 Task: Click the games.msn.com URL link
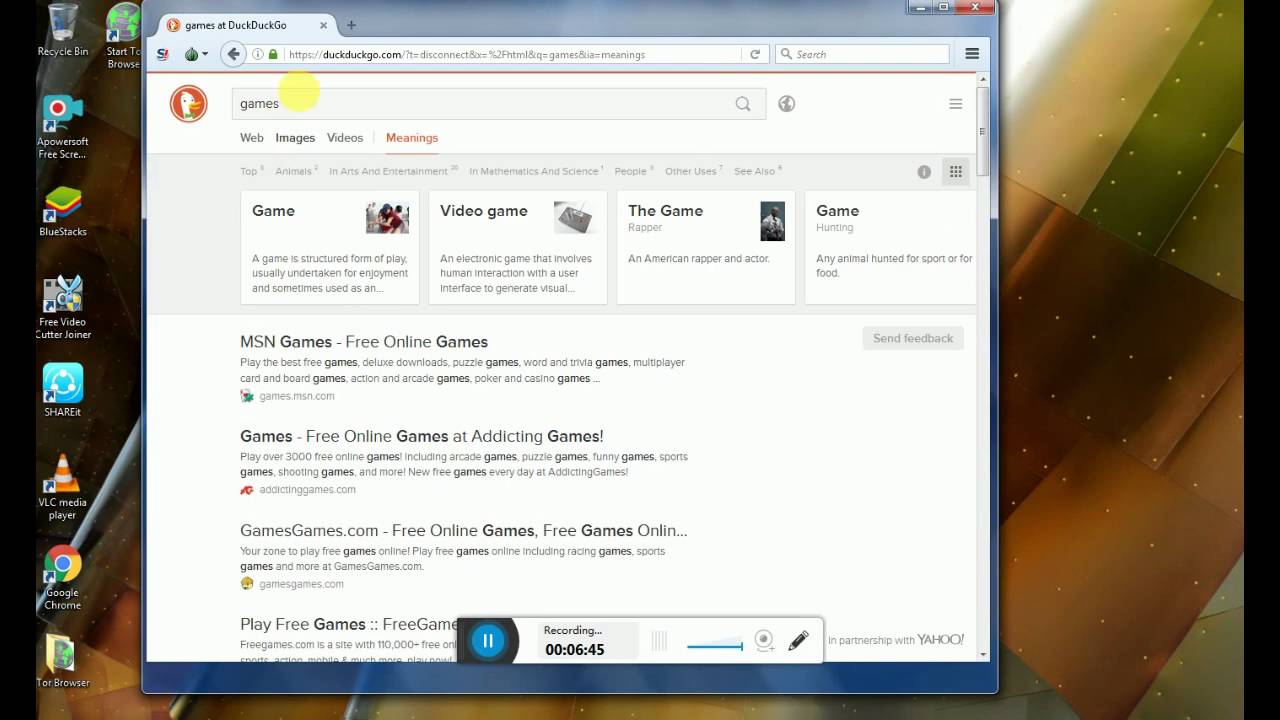(x=296, y=396)
